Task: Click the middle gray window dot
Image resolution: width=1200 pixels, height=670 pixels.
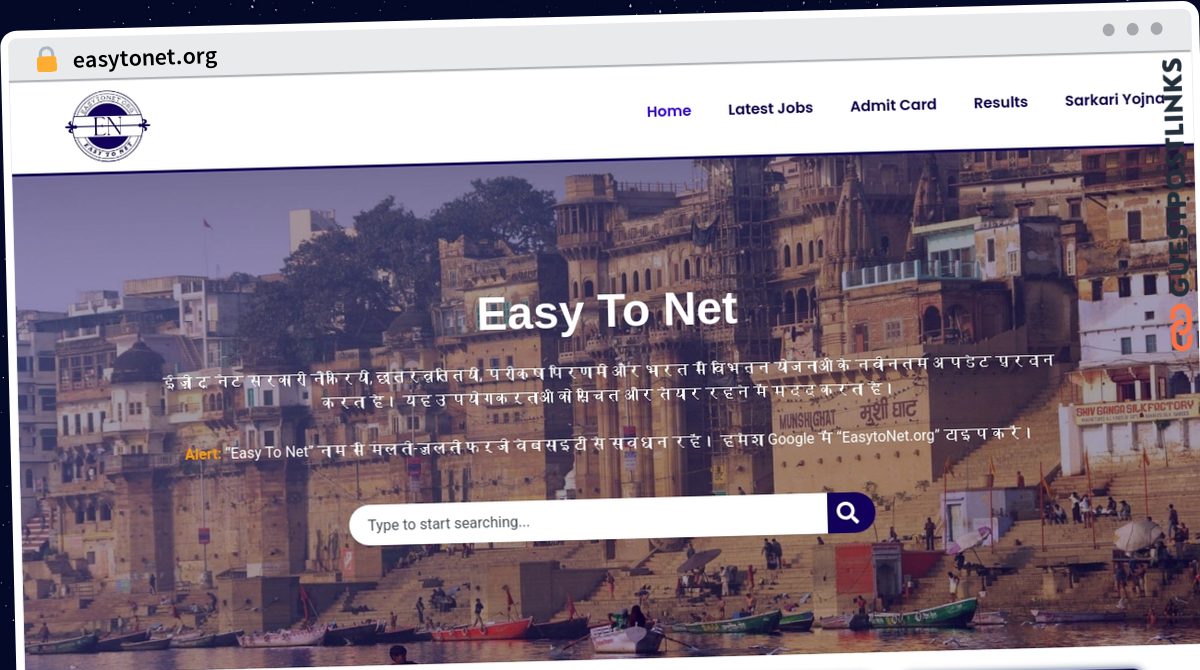Action: pos(1132,30)
